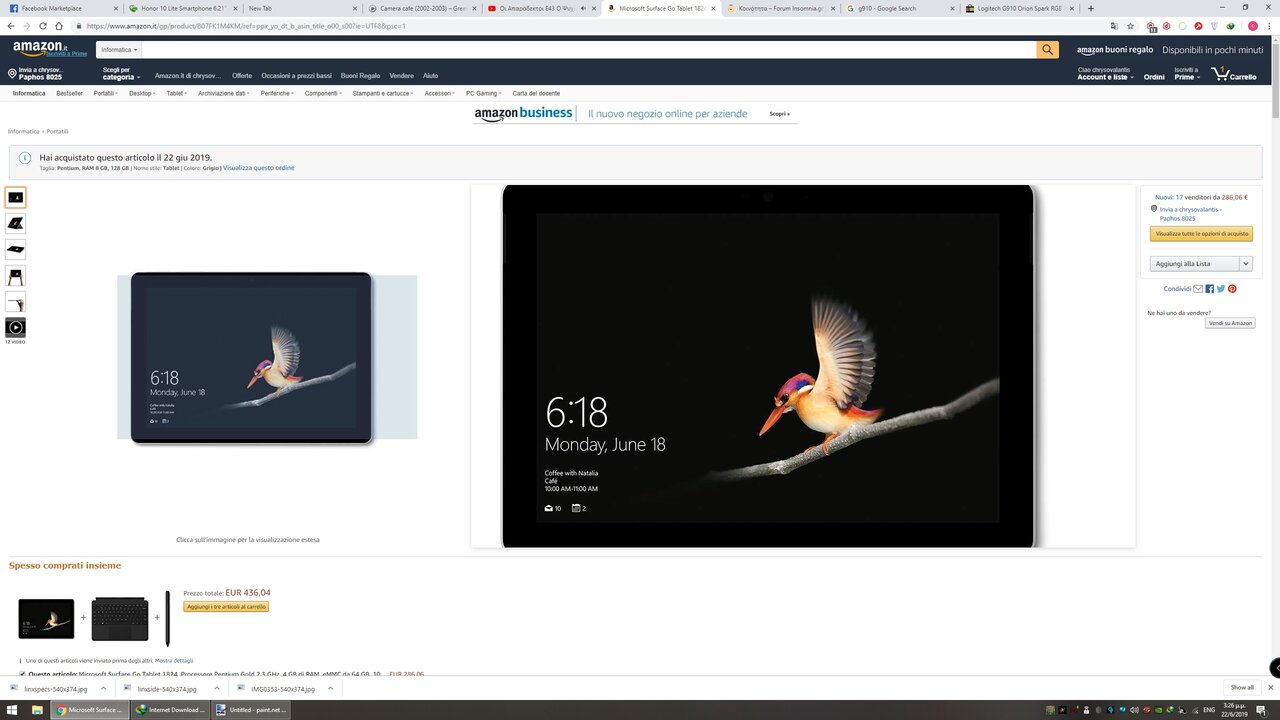
Task: Open File Explorer from taskbar
Action: [36, 710]
